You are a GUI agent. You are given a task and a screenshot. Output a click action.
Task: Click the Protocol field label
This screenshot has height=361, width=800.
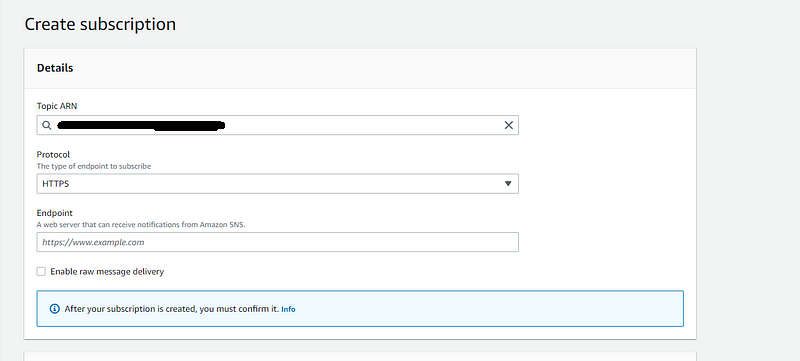tap(53, 154)
